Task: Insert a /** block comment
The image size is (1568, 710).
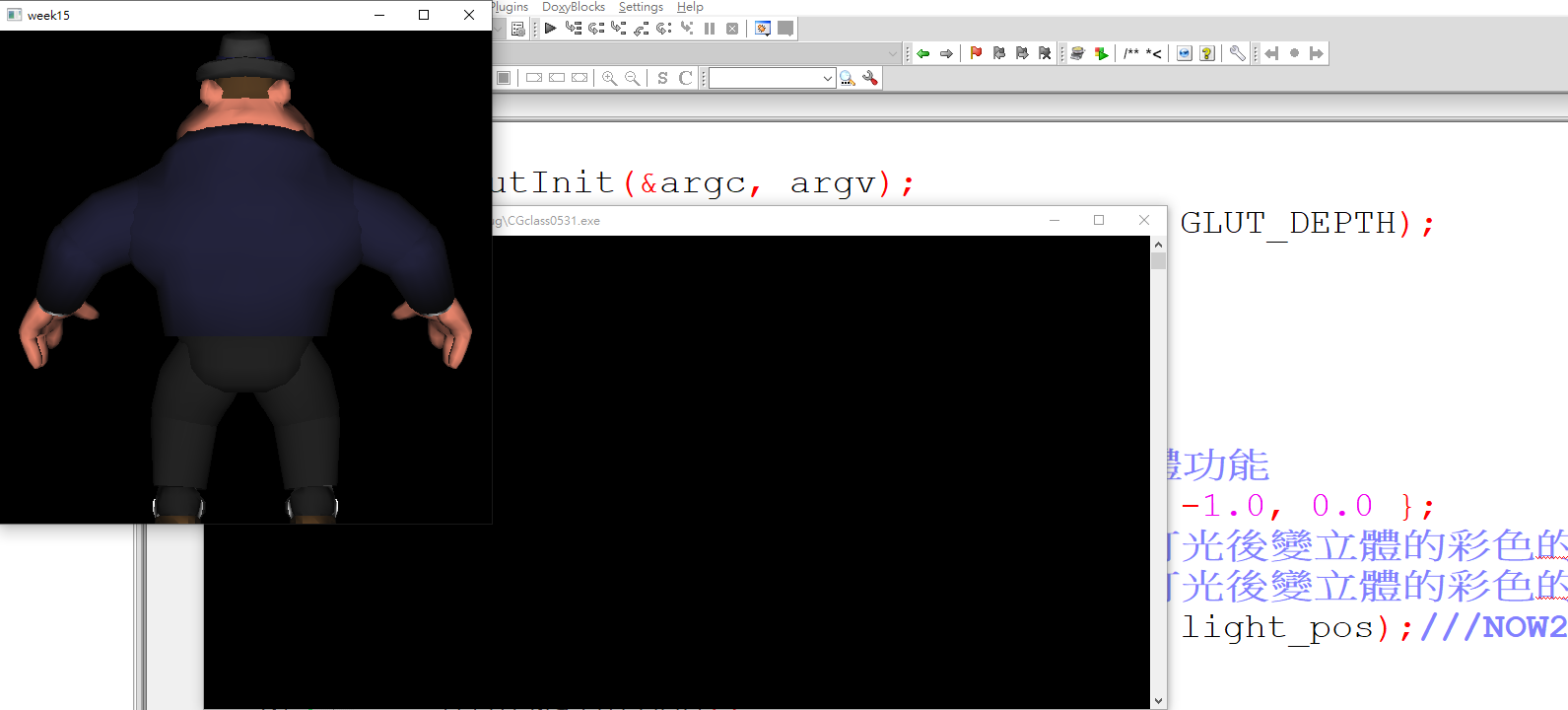Action: 1131,53
